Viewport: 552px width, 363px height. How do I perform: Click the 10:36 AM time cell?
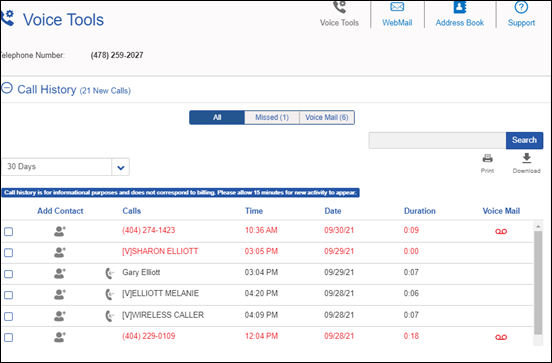[261, 230]
